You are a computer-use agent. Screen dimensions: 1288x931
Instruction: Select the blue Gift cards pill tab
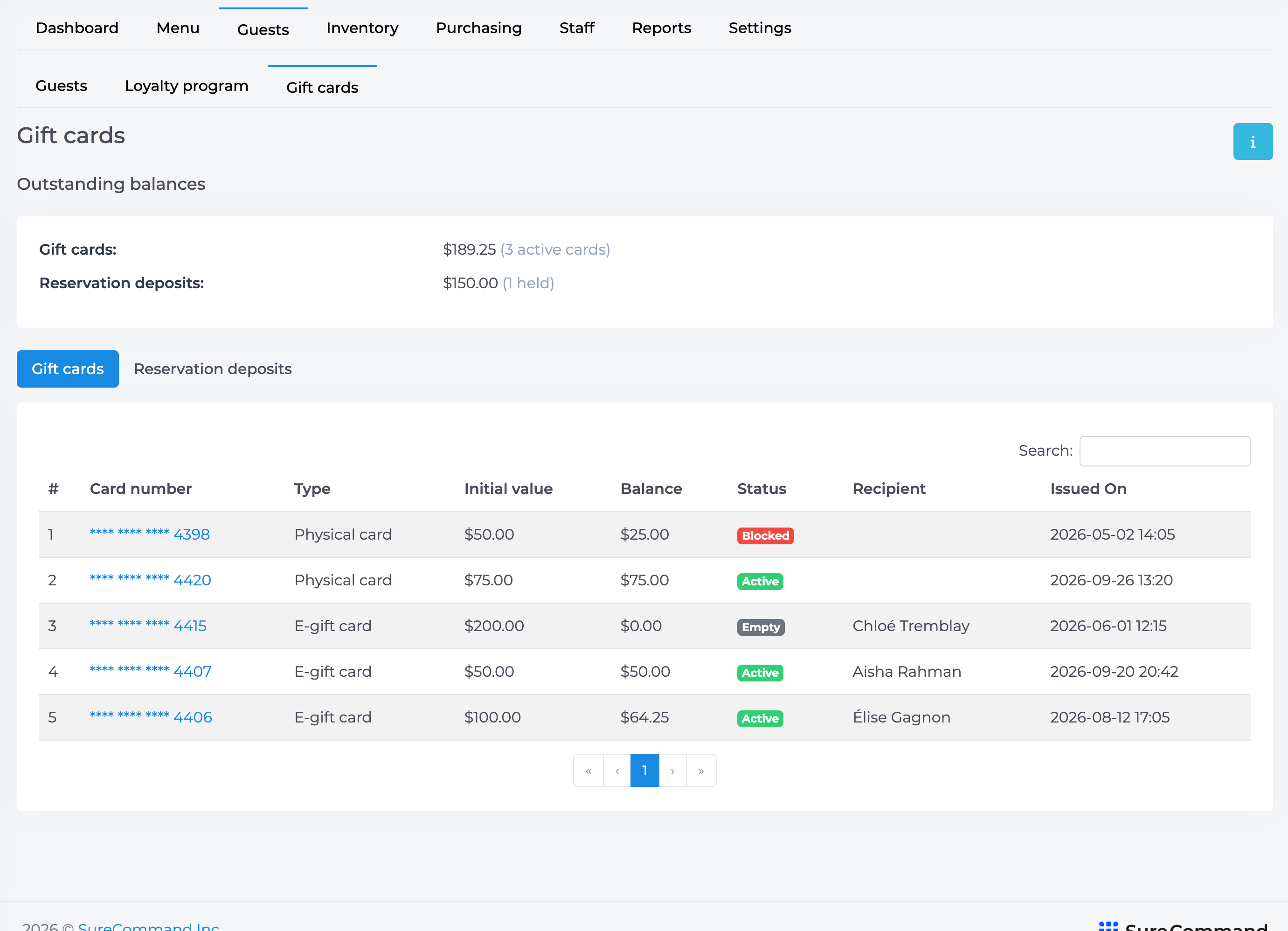tap(68, 368)
